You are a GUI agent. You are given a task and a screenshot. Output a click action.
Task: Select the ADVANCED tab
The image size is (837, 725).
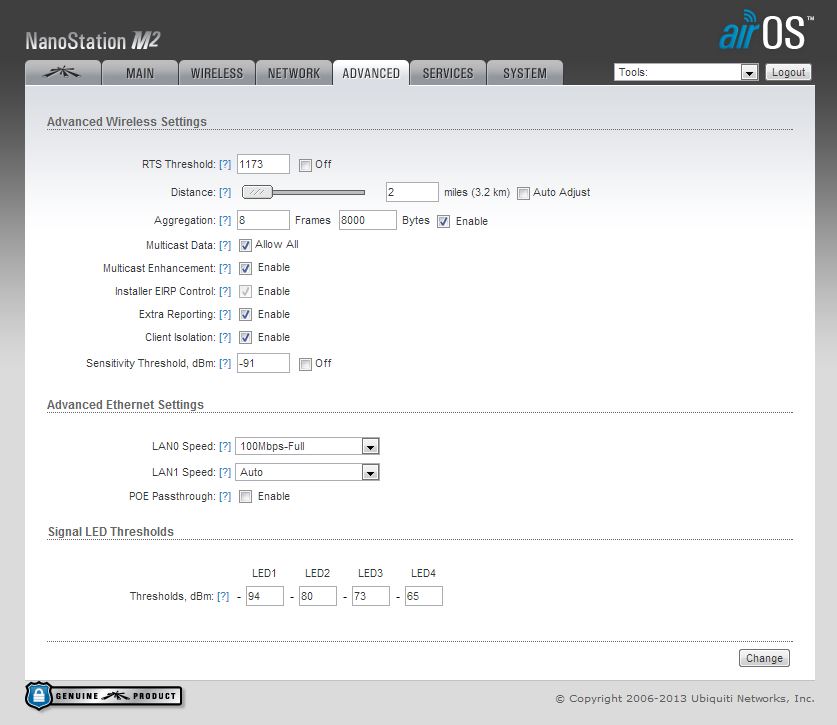(371, 73)
